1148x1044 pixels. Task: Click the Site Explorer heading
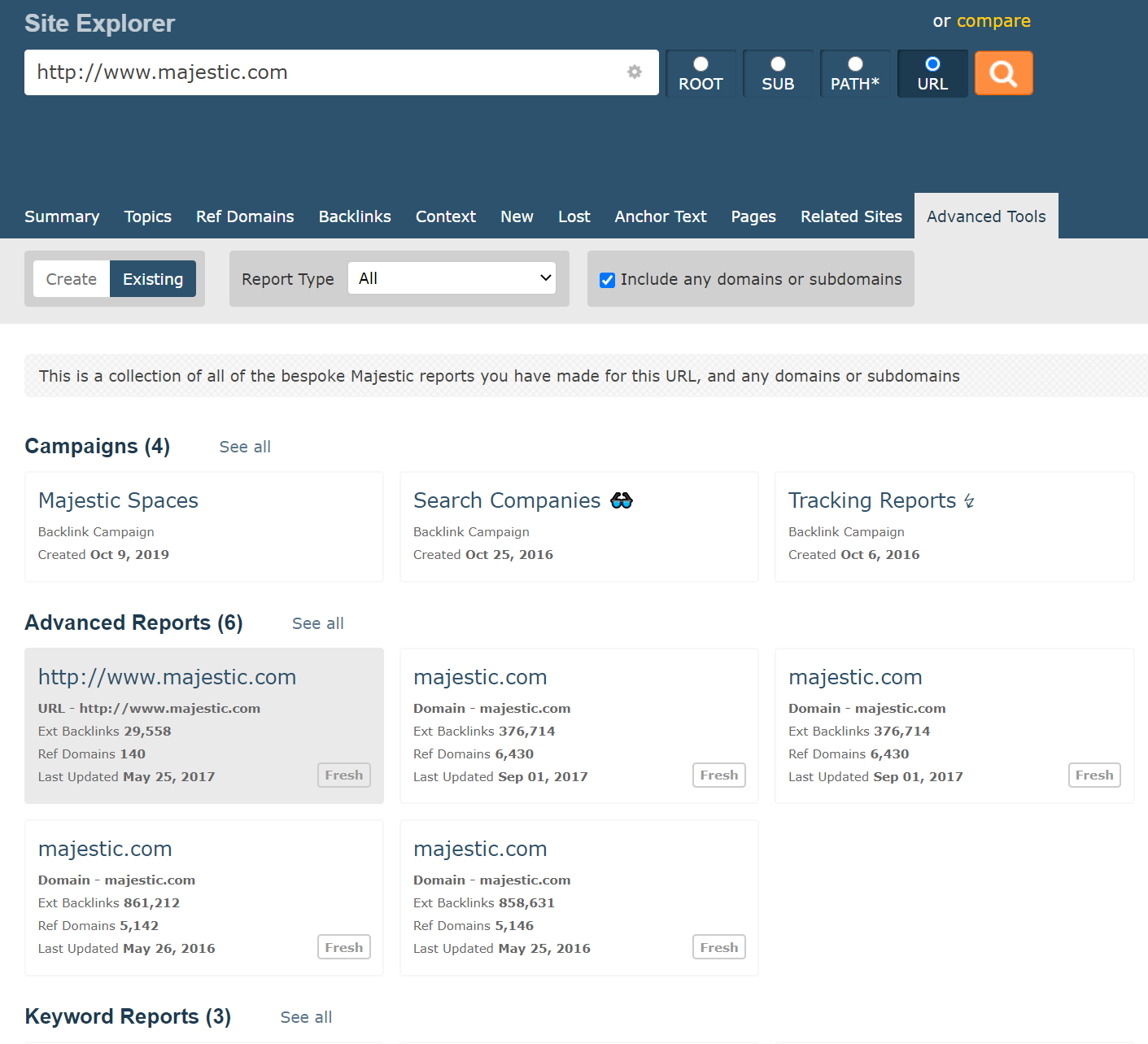[100, 23]
